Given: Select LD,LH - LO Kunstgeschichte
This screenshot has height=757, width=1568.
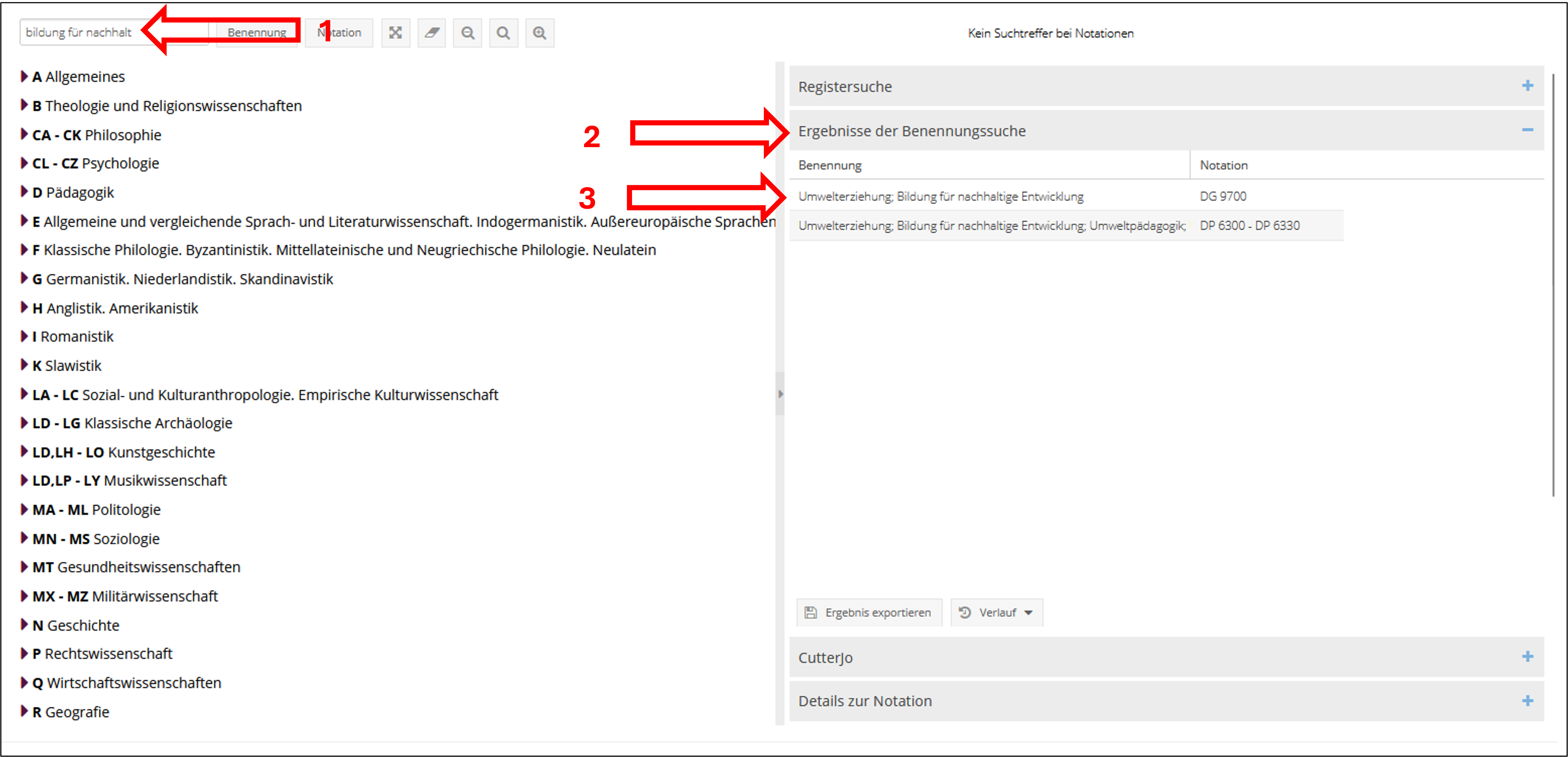Looking at the screenshot, I should (123, 452).
